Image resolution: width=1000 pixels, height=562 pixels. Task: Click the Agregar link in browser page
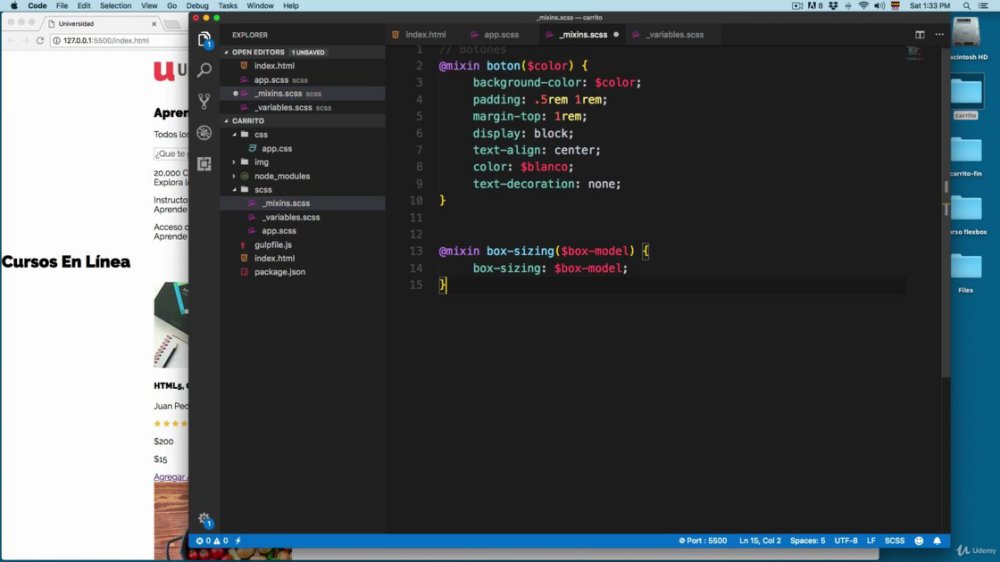pos(170,477)
